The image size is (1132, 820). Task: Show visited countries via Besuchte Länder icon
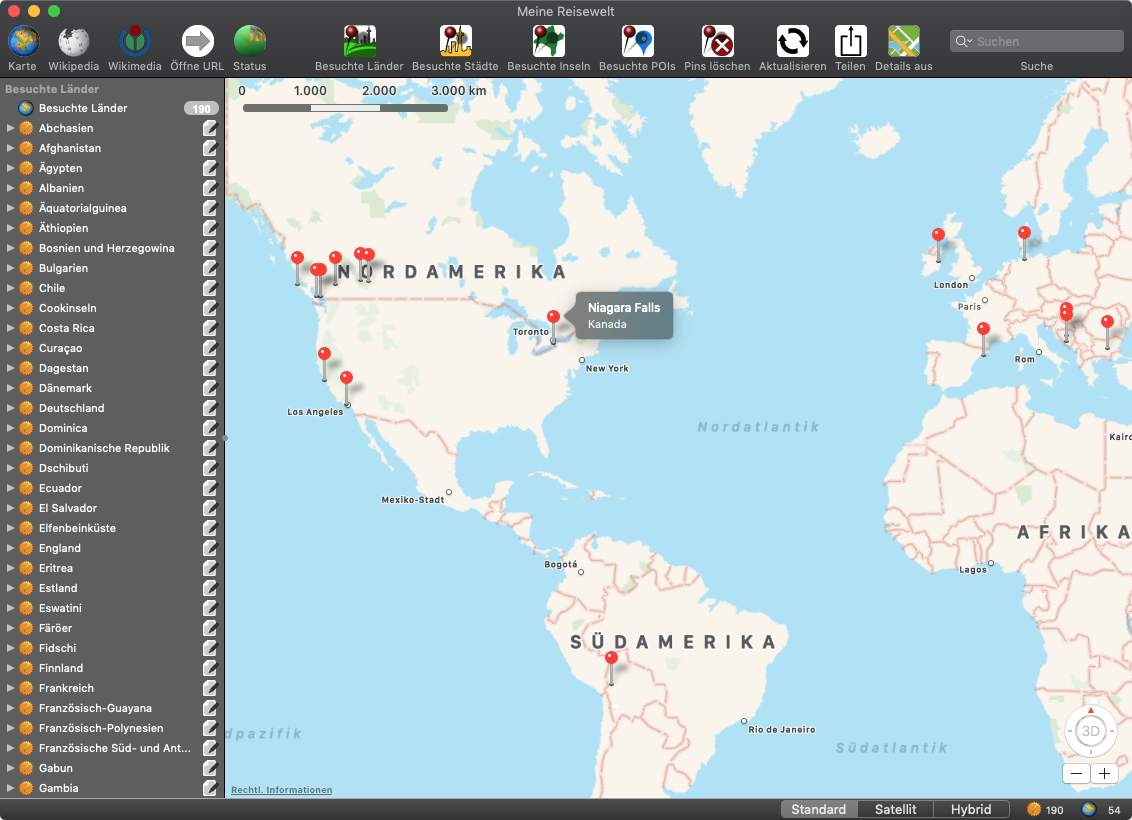click(x=359, y=42)
